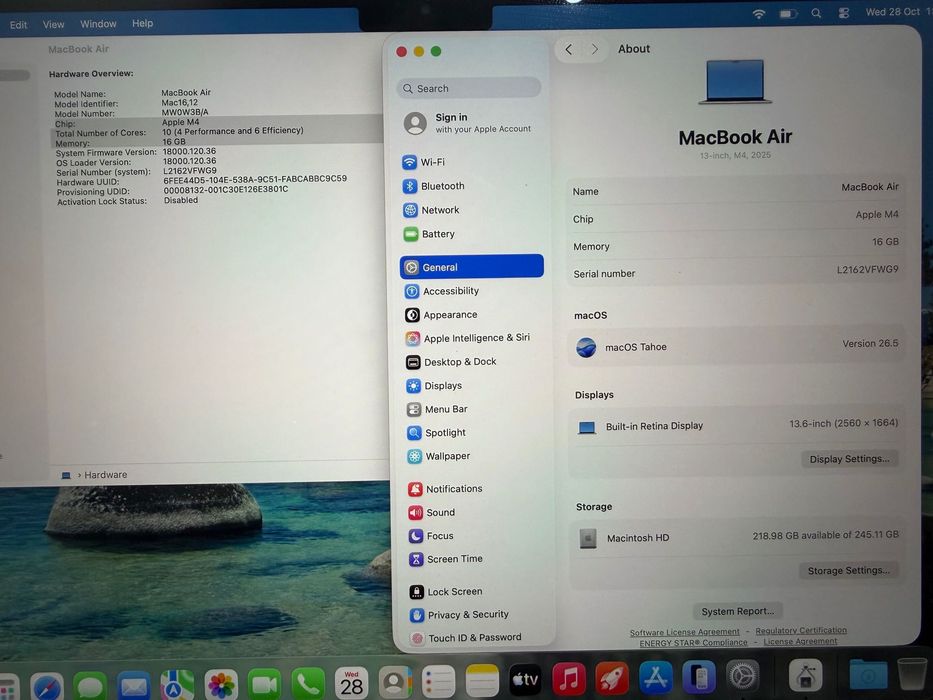The image size is (933, 700).
Task: Click the date and time in menu bar
Action: point(897,12)
